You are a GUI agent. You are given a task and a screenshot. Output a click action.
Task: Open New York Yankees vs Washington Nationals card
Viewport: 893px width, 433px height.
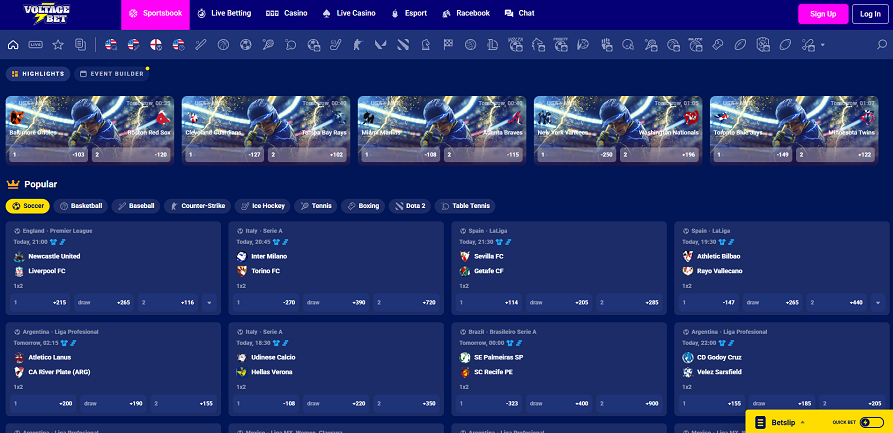point(618,130)
